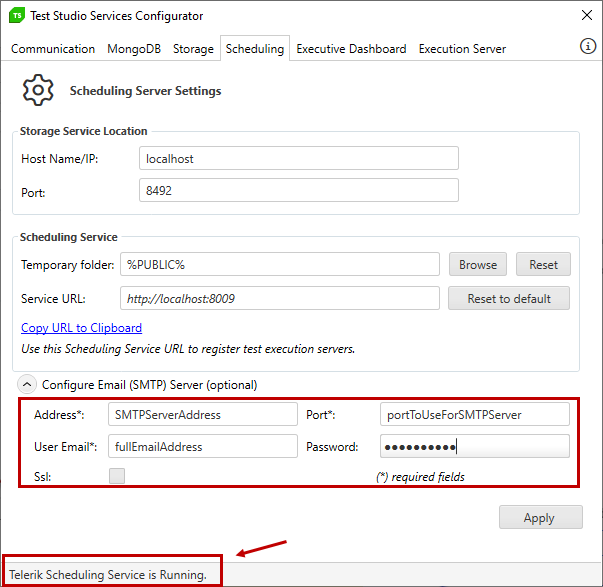Click the 'Host Name/IP:' label
Screen dimensions: 603x587
pos(60,159)
